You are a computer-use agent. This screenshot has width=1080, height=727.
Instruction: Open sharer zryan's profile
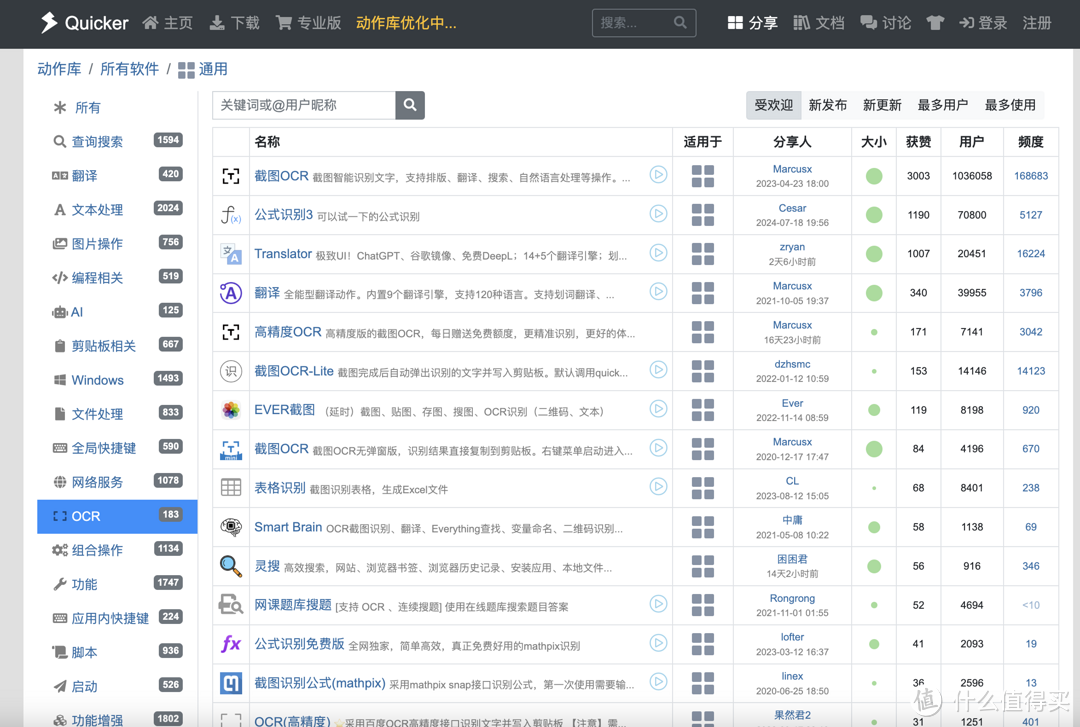(792, 247)
